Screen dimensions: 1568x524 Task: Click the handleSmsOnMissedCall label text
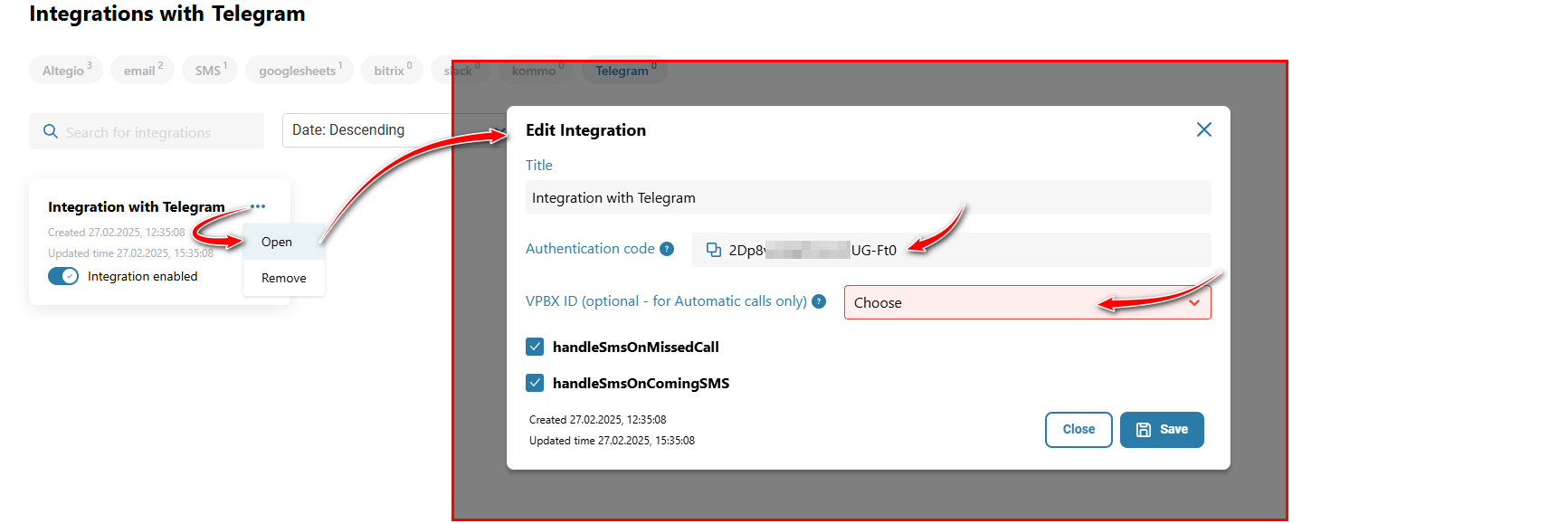coord(635,347)
